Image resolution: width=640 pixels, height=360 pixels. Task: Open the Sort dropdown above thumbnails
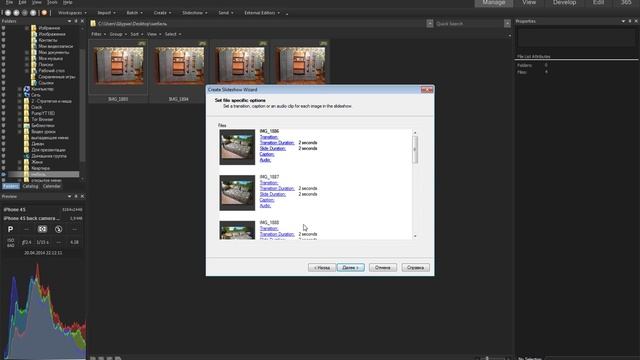click(137, 34)
